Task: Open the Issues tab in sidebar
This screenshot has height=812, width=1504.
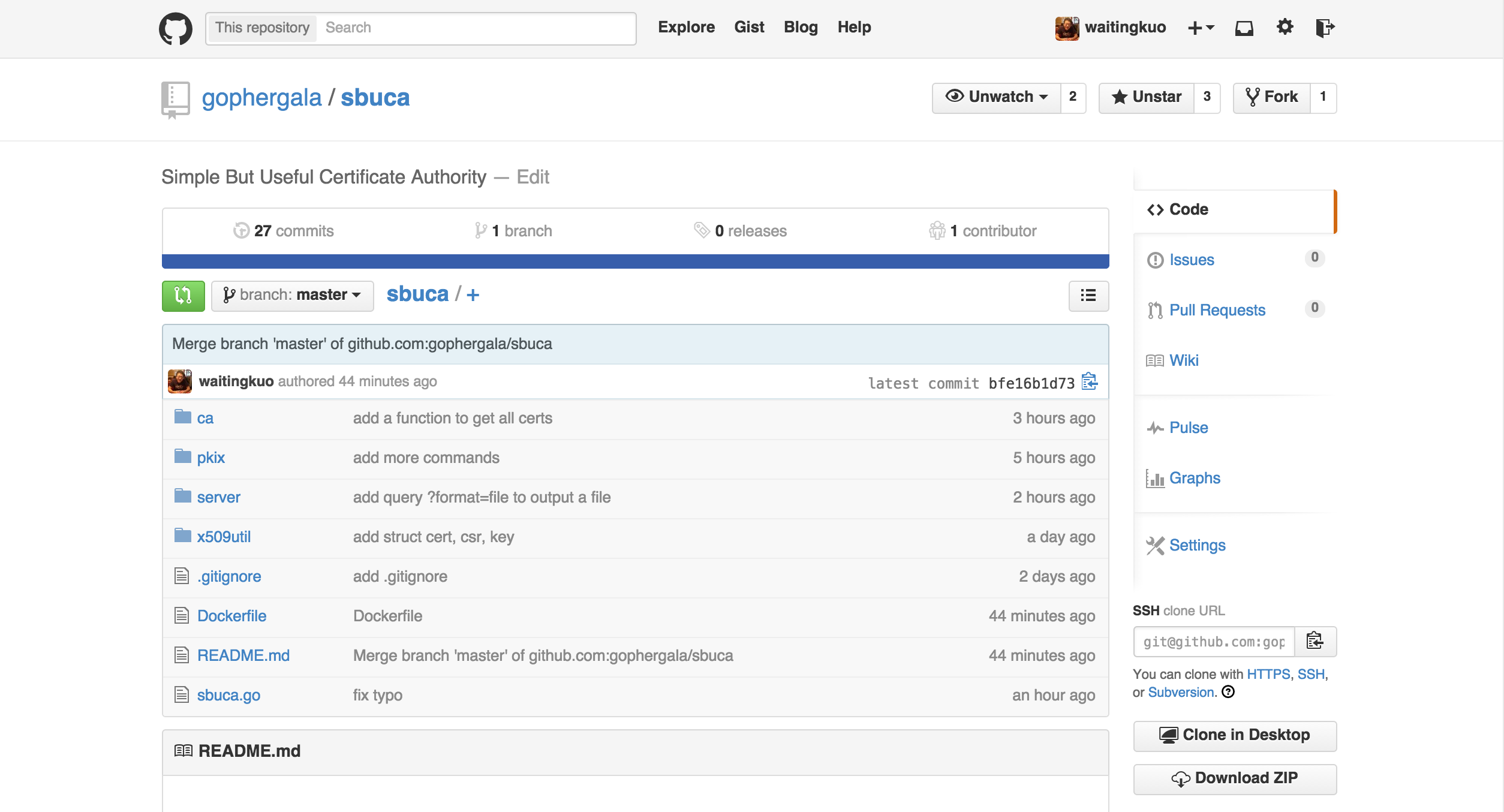Action: [x=1191, y=260]
